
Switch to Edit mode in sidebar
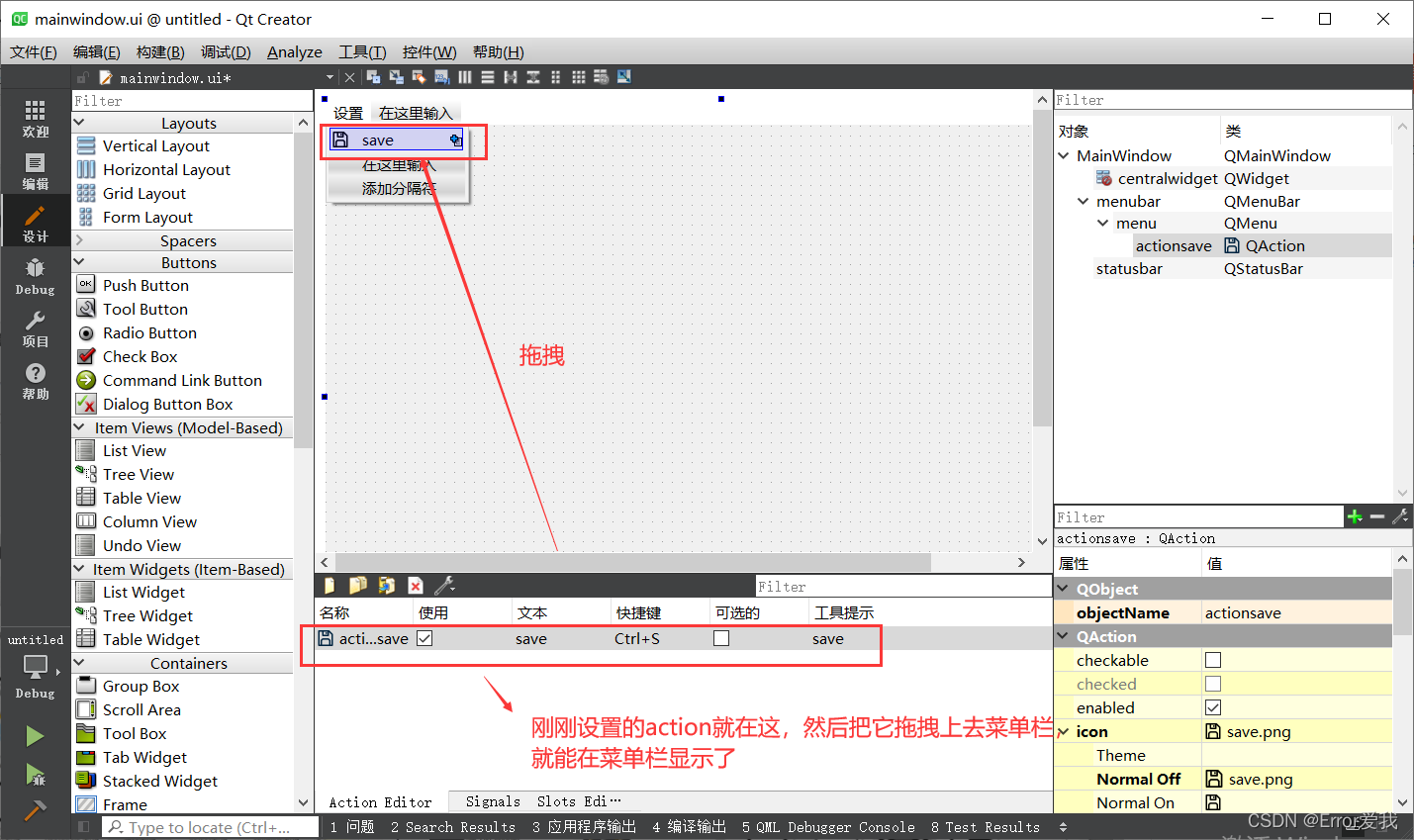coord(36,171)
